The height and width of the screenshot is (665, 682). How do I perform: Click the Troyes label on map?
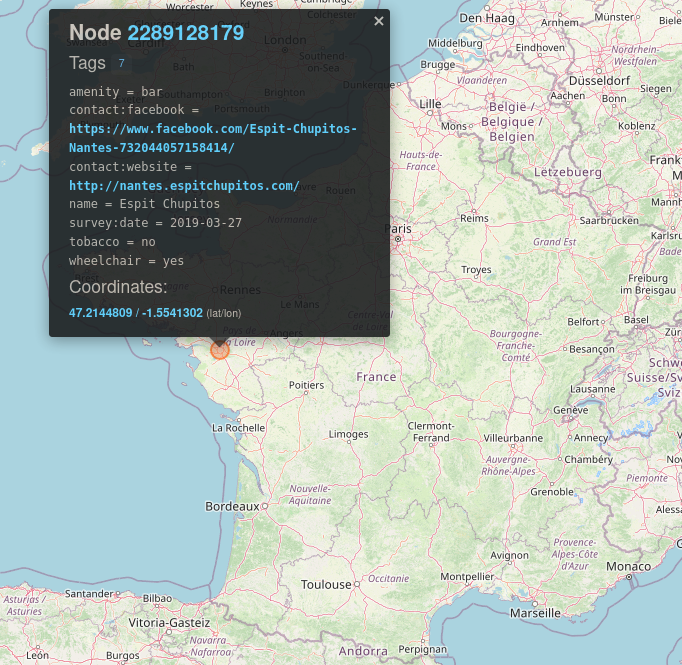[476, 270]
